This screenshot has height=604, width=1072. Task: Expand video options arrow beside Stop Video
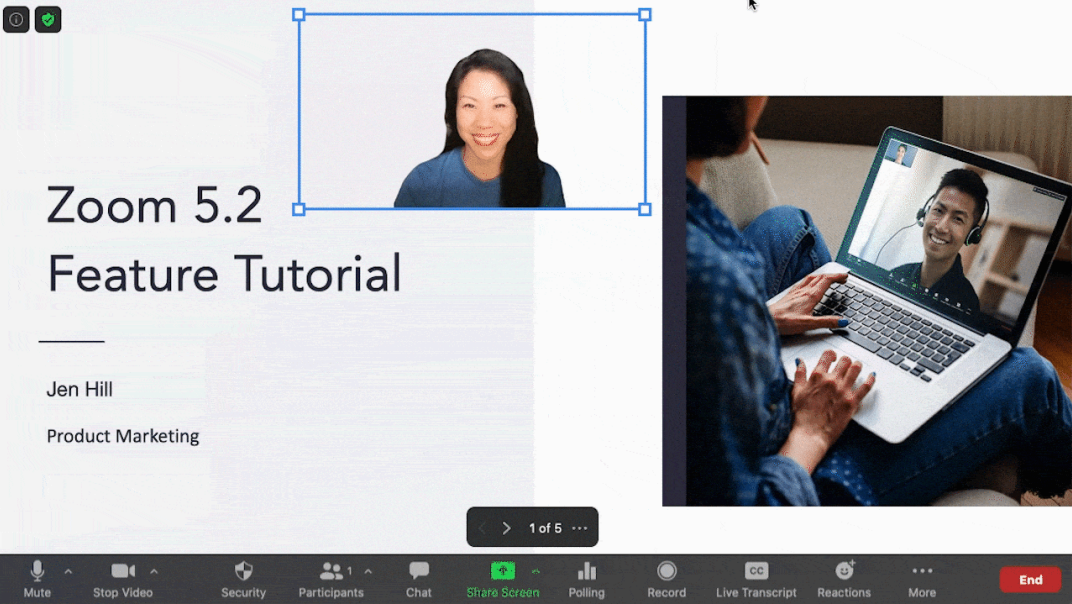[154, 571]
